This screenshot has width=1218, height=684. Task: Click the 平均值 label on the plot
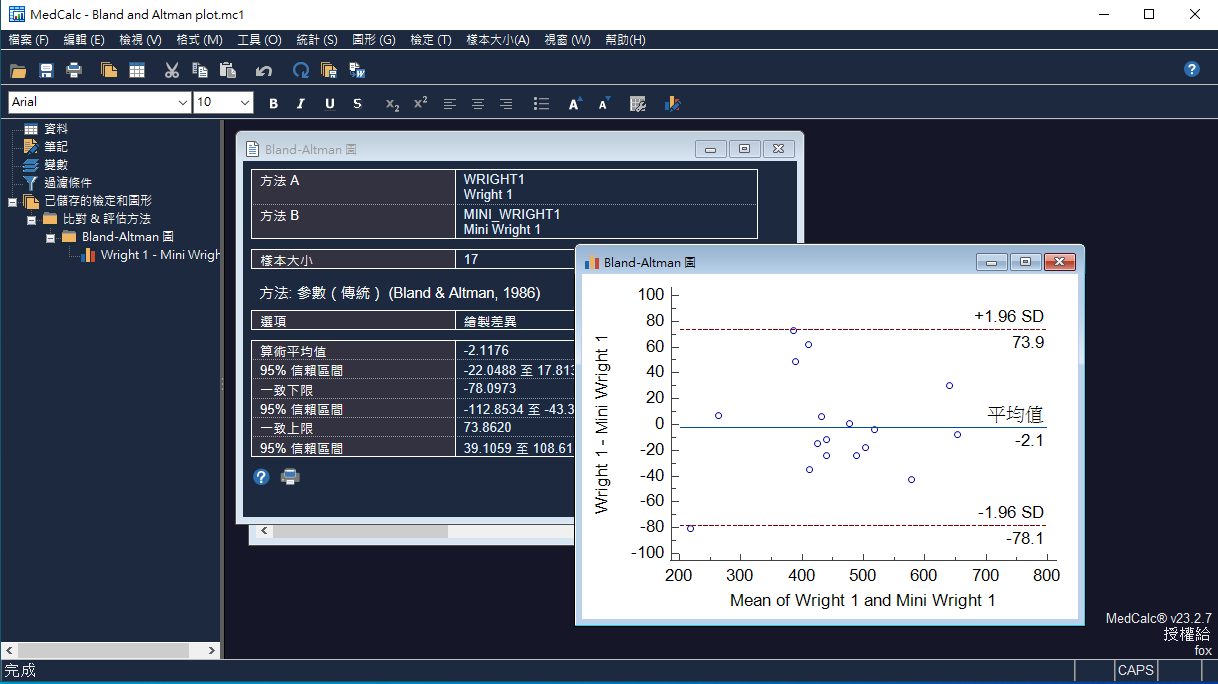click(1016, 414)
